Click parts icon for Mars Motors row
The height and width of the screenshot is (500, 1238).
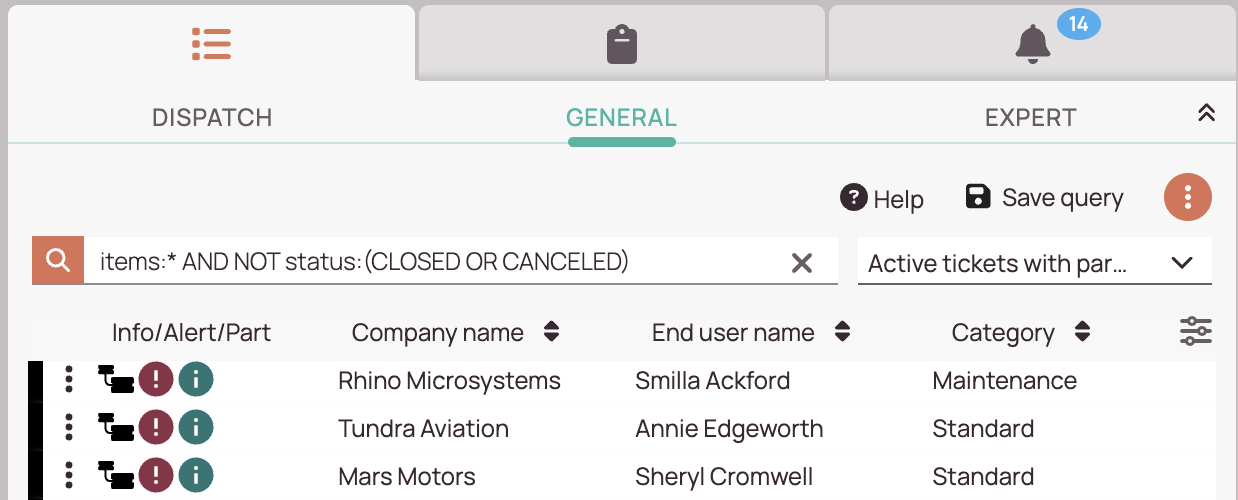[116, 476]
